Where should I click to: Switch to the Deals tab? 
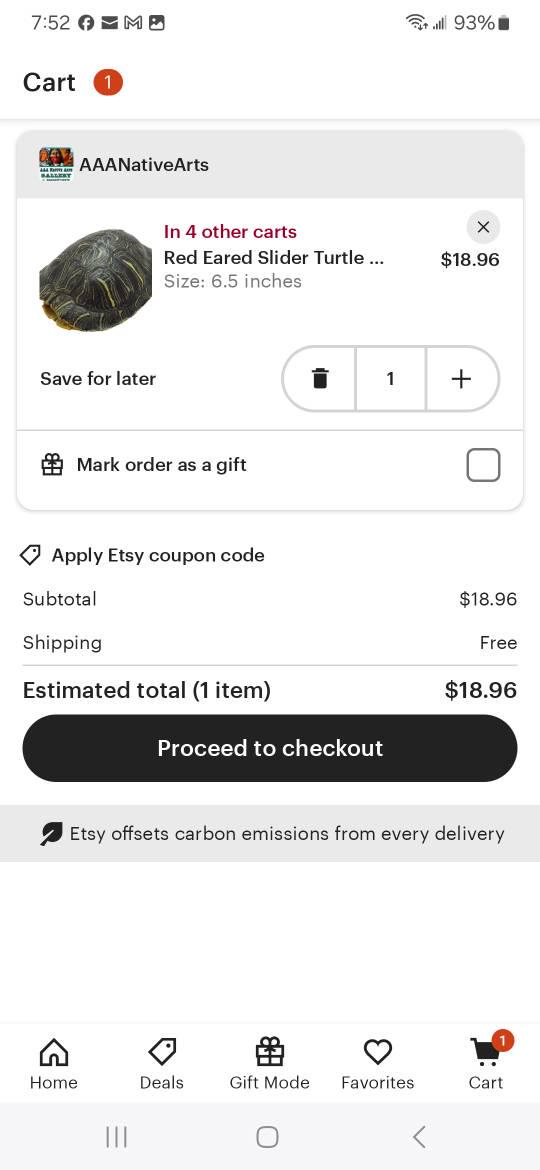(x=162, y=1064)
